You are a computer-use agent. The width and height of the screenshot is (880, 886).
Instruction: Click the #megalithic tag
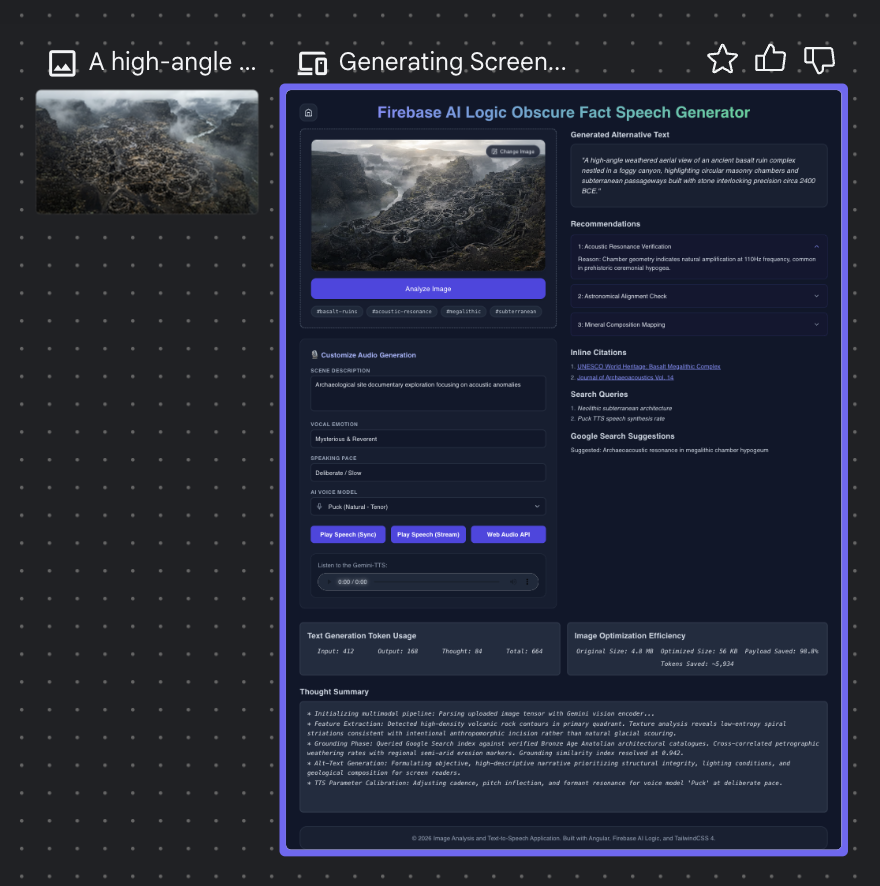pyautogui.click(x=463, y=311)
